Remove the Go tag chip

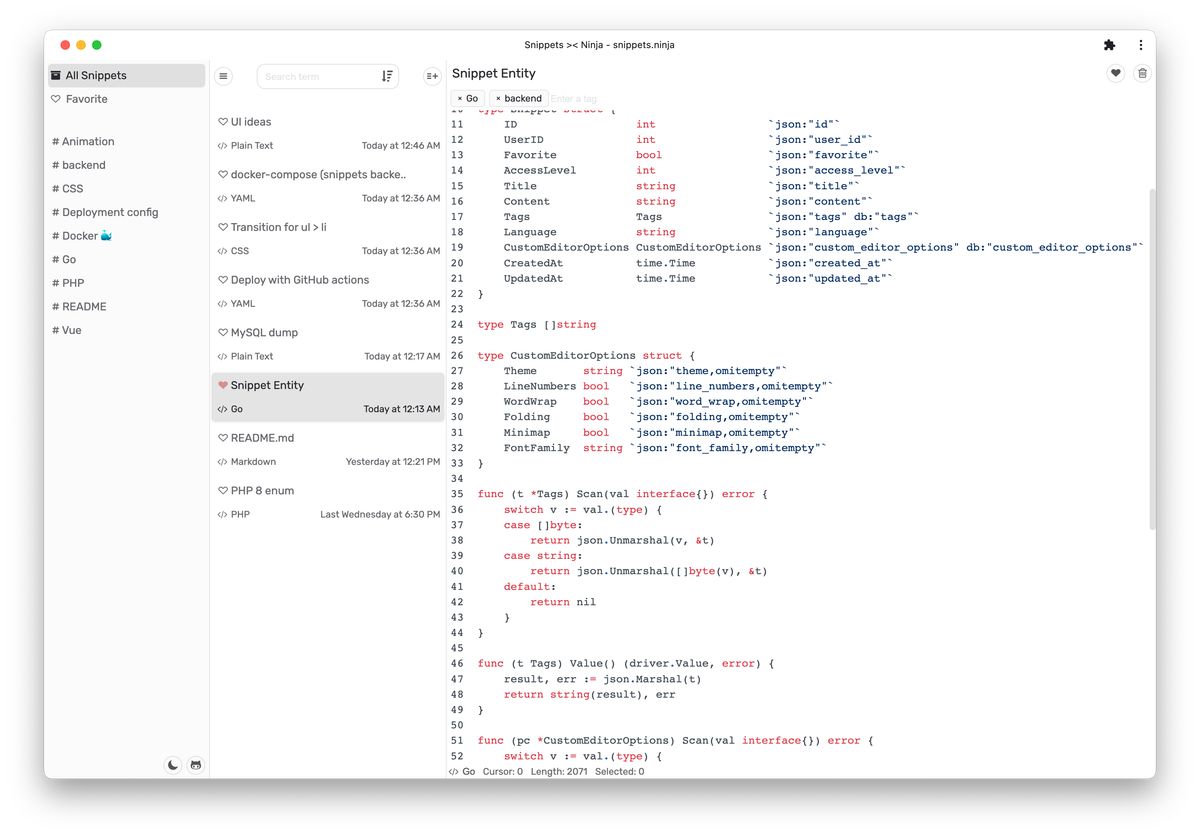[x=460, y=98]
